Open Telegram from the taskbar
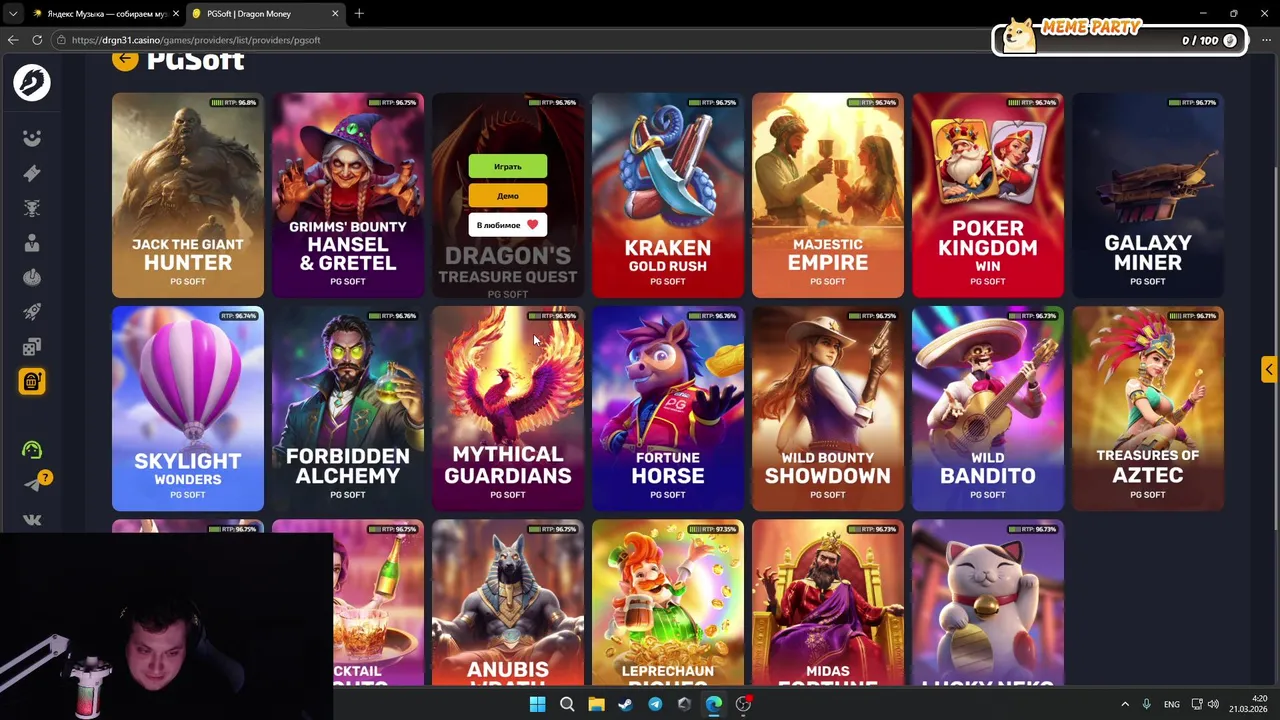1280x720 pixels. (x=655, y=704)
